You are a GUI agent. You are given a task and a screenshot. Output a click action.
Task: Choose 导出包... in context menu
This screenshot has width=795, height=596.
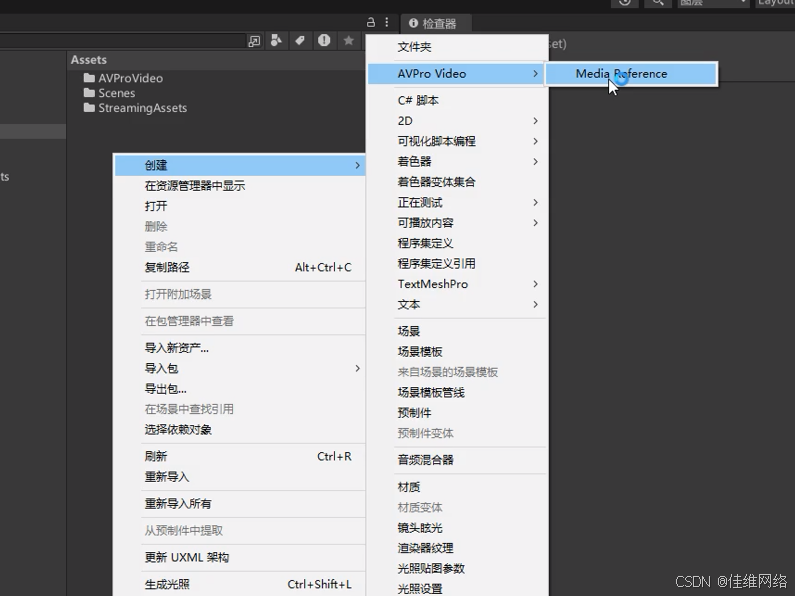pos(239,389)
